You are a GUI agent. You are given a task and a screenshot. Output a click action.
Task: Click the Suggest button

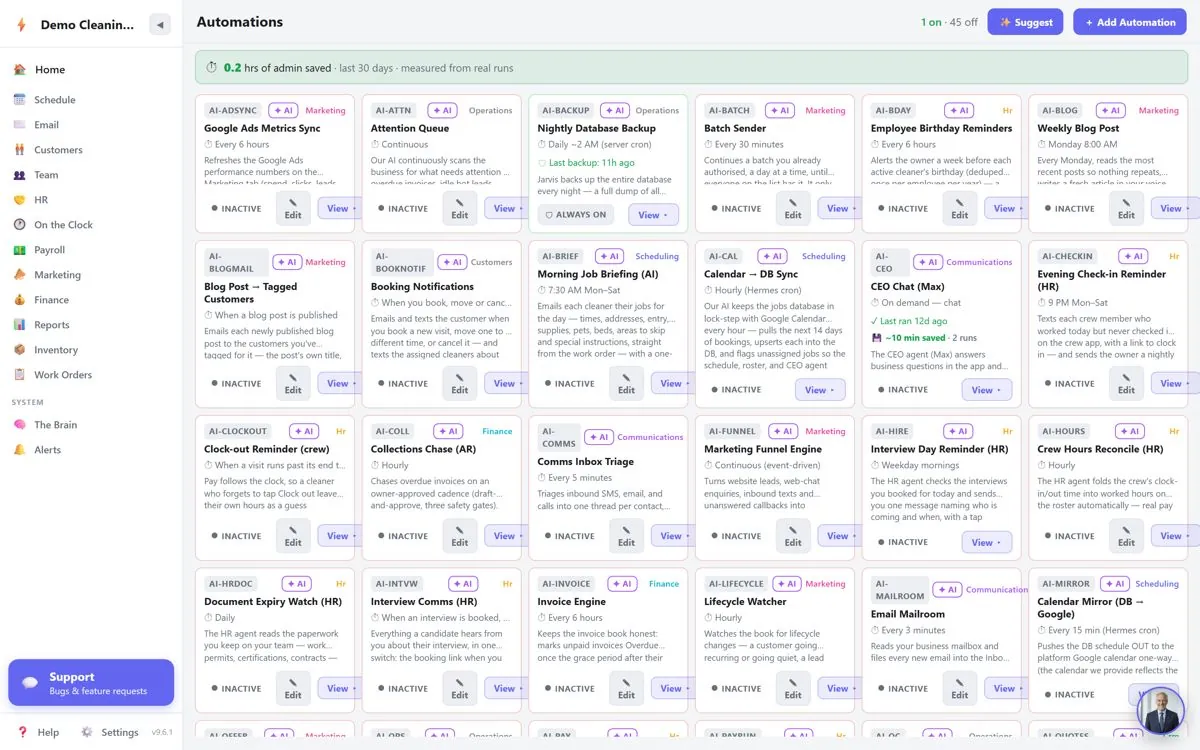click(1025, 22)
